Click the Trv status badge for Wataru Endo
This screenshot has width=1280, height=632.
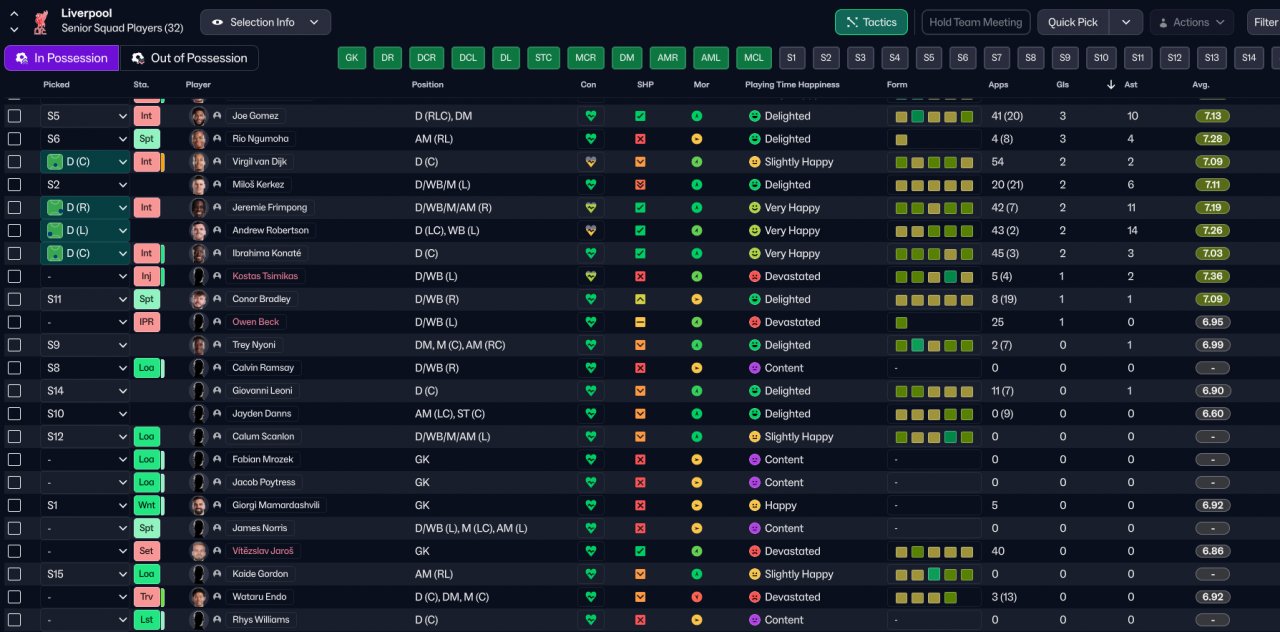(146, 597)
